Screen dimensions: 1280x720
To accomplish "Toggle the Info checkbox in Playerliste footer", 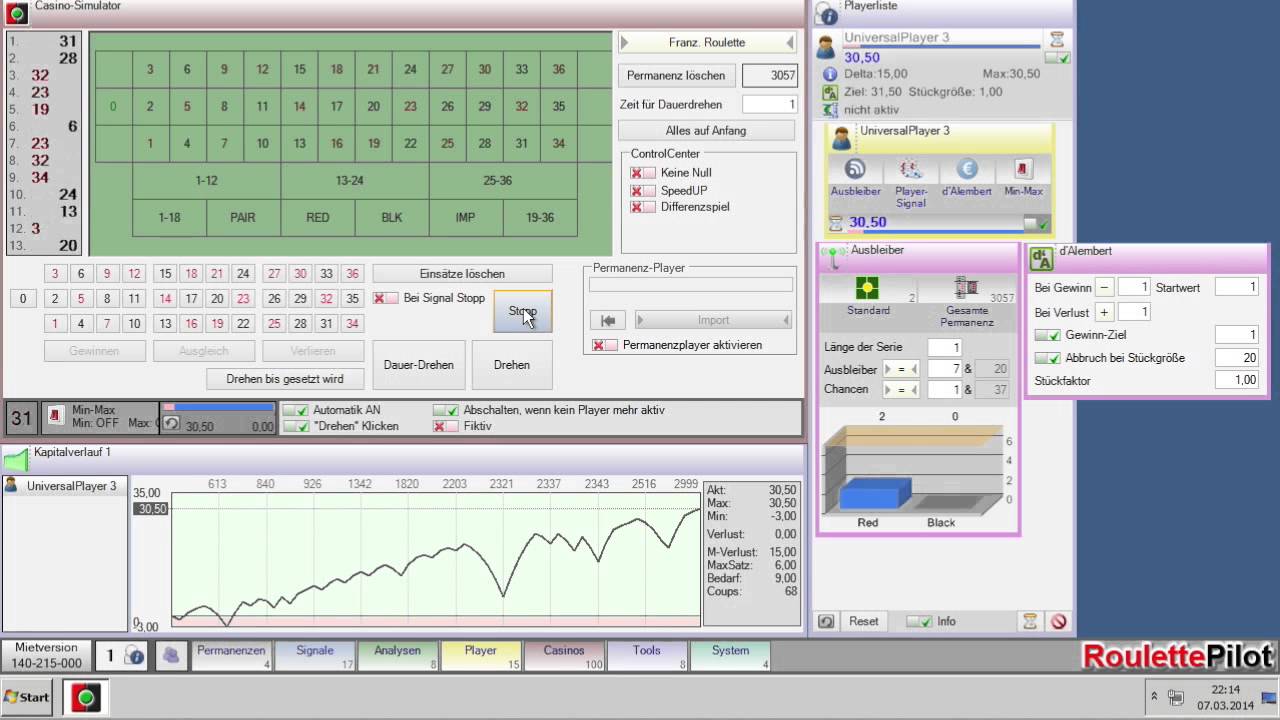I will coord(918,621).
